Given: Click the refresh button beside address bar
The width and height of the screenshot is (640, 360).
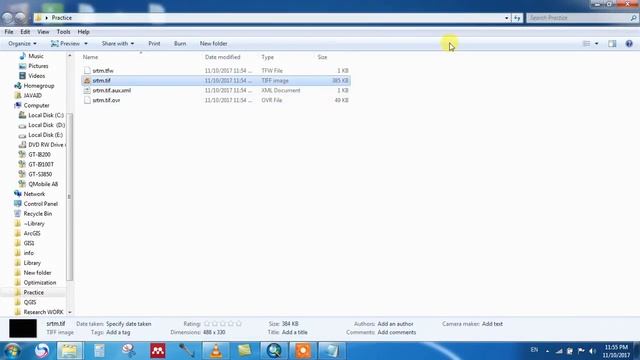Looking at the screenshot, I should [x=517, y=18].
